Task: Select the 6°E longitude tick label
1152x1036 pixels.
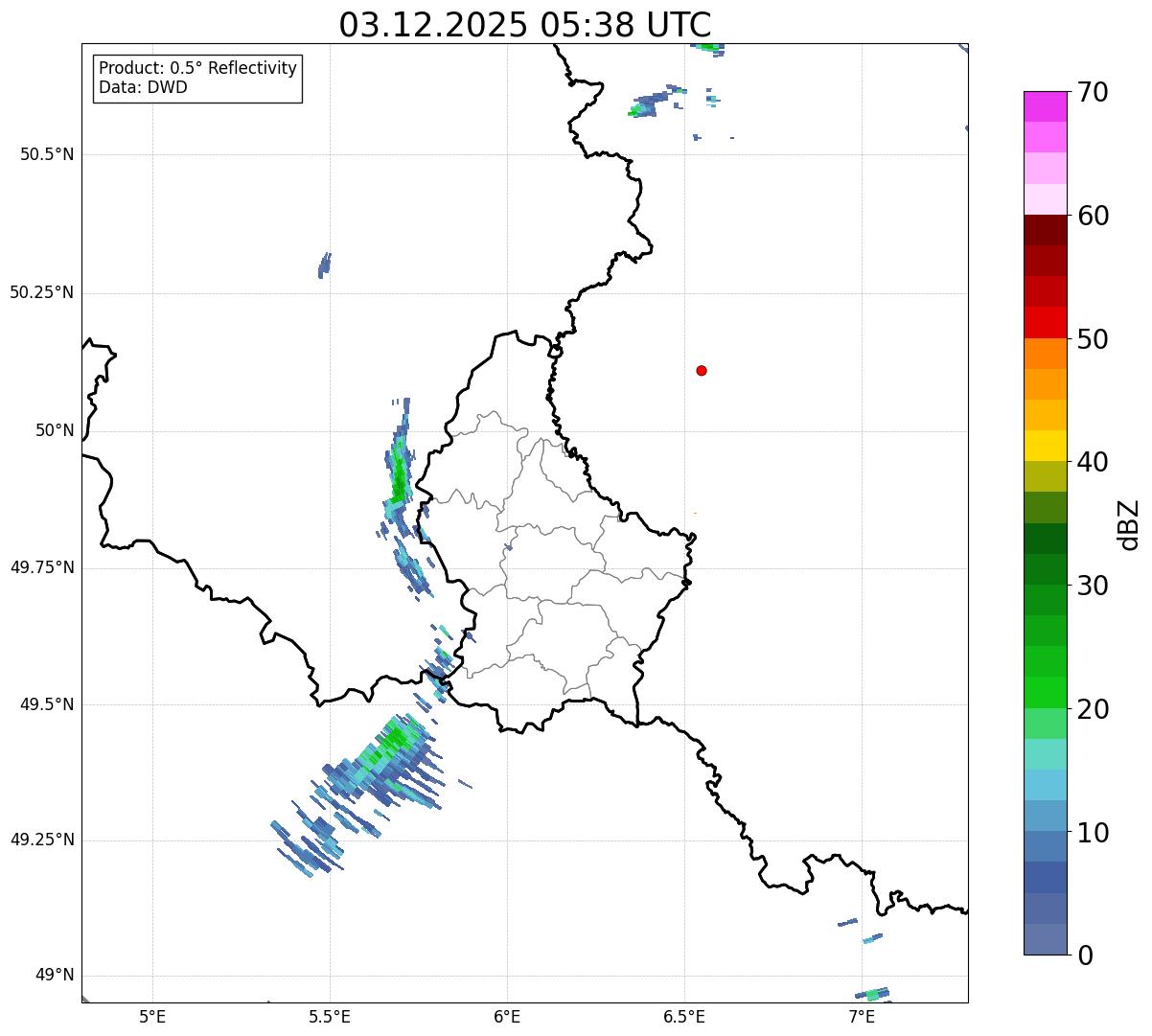Action: [x=507, y=1016]
